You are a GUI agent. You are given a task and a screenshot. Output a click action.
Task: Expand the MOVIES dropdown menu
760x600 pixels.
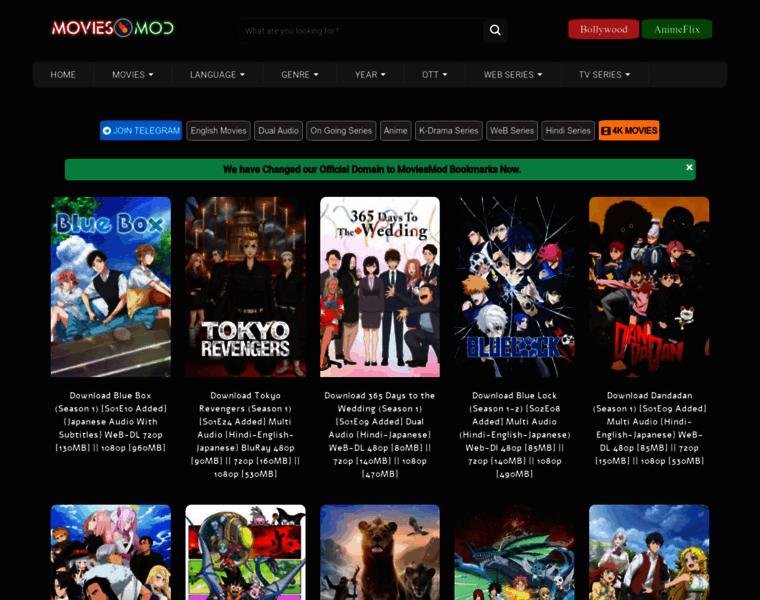pos(133,75)
